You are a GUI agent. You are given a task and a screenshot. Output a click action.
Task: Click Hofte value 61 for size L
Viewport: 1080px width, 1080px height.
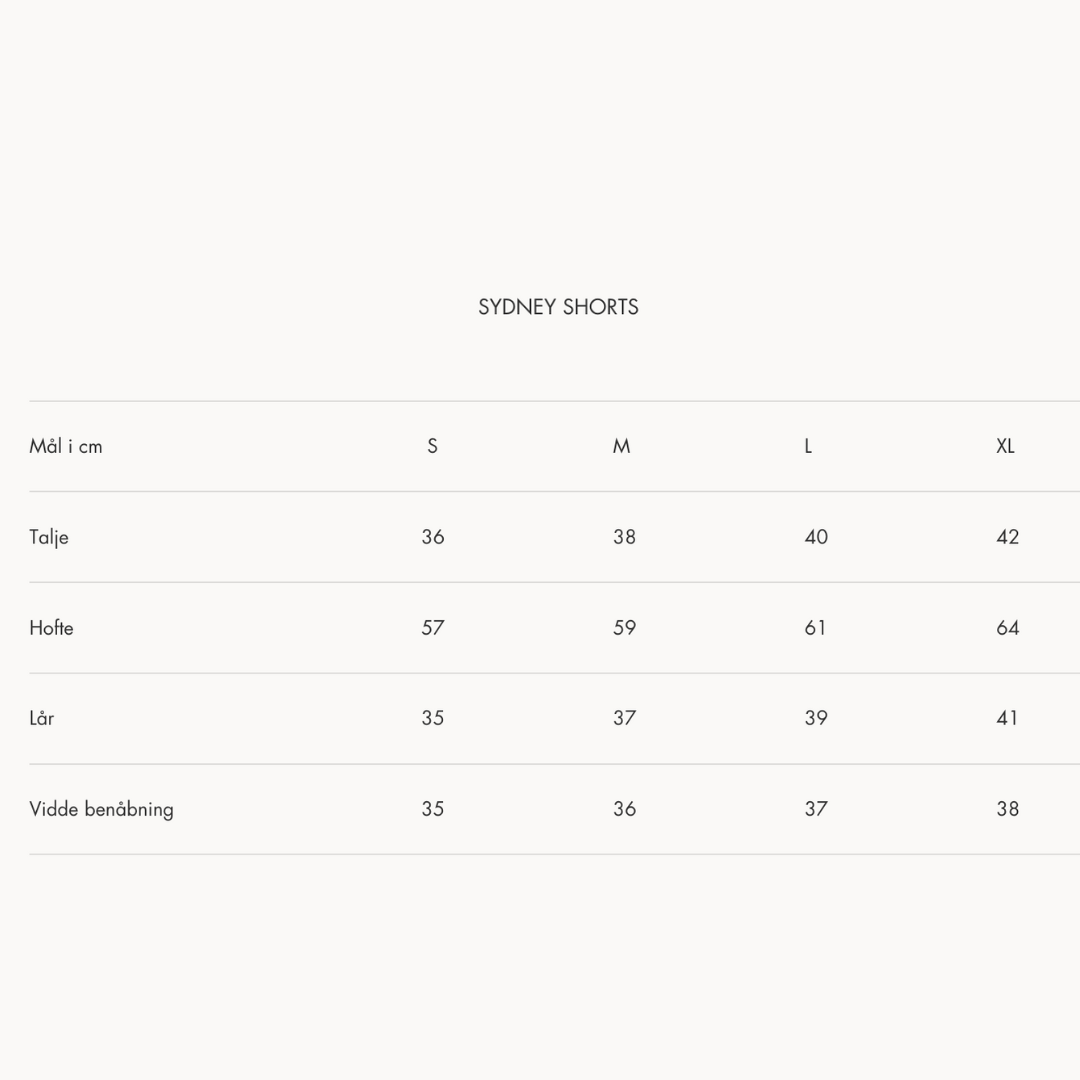click(816, 628)
